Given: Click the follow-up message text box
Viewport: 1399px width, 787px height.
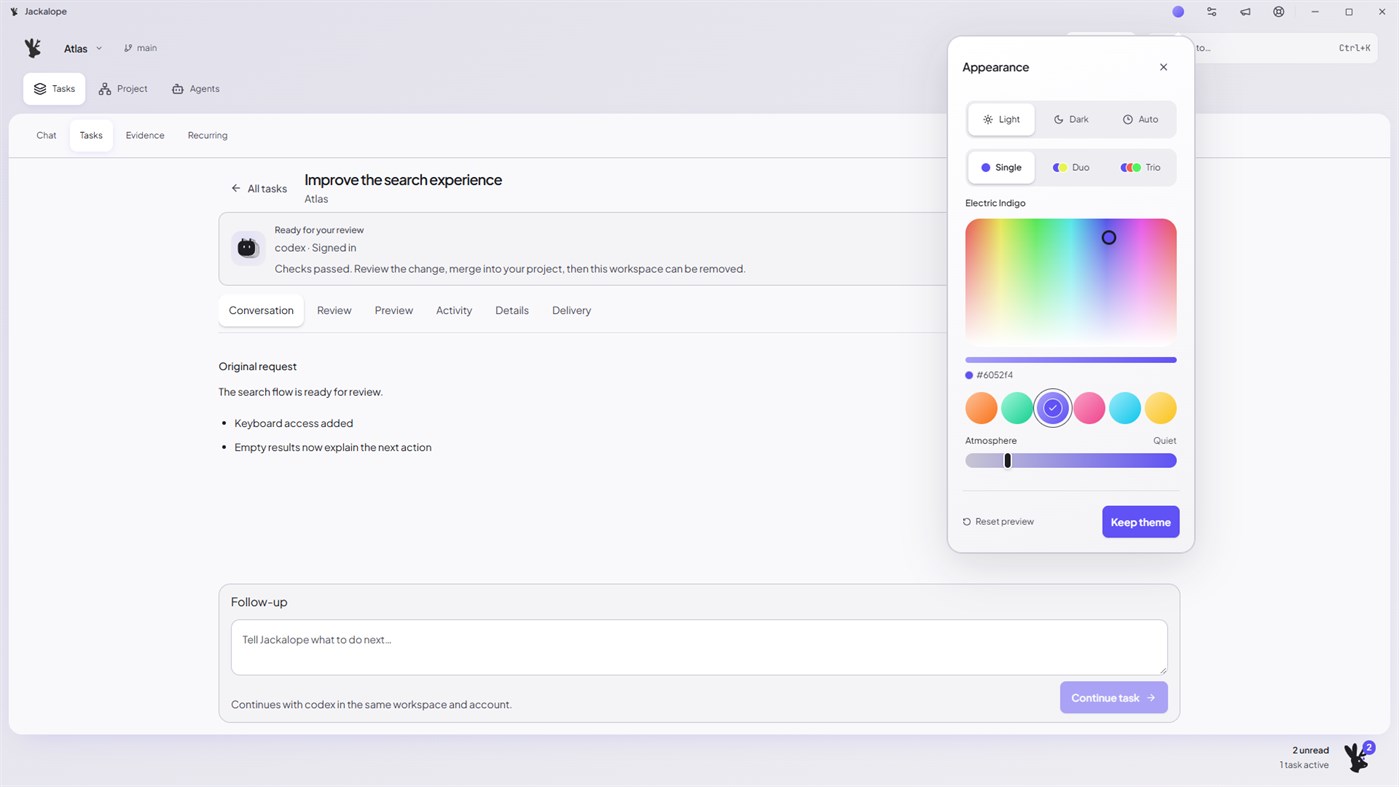Looking at the screenshot, I should [x=699, y=647].
